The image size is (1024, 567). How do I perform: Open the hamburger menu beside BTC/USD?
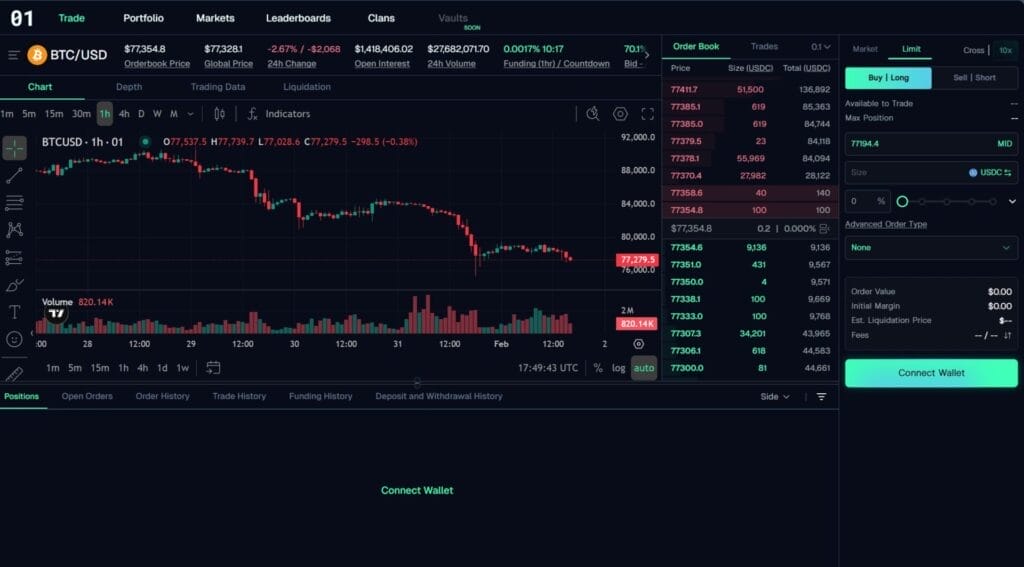point(14,56)
